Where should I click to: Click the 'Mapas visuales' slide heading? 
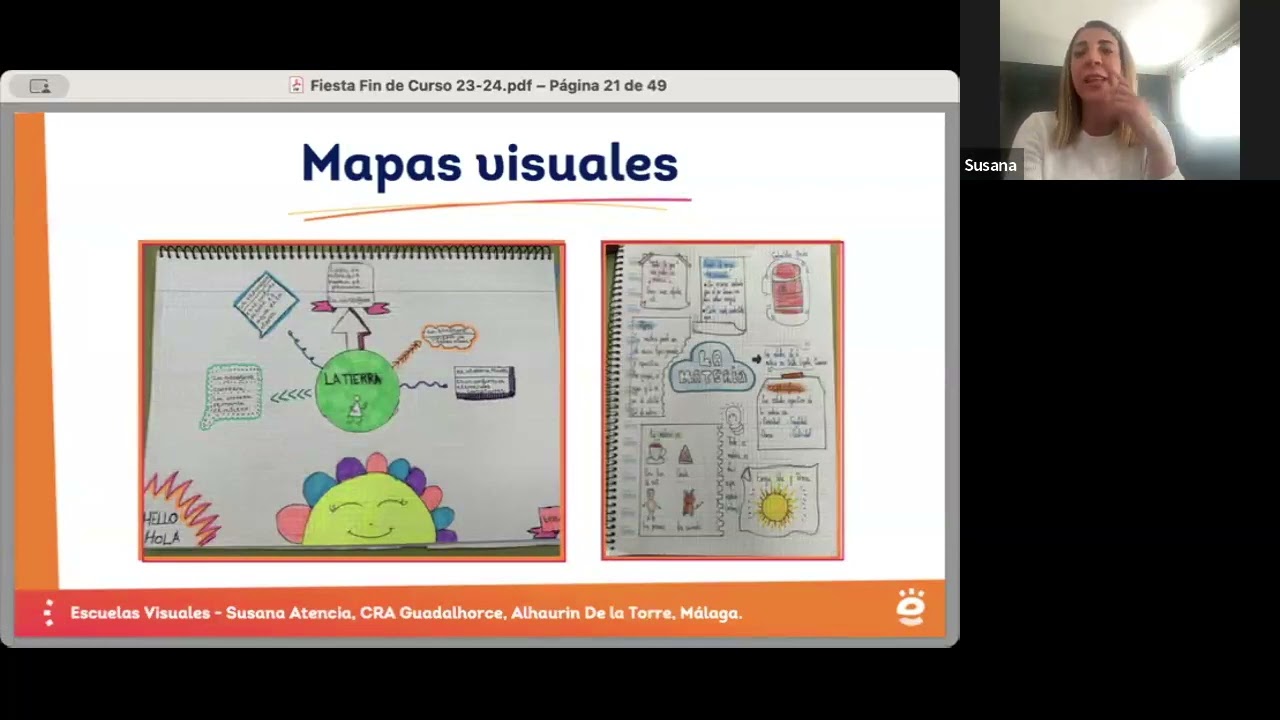[x=490, y=164]
